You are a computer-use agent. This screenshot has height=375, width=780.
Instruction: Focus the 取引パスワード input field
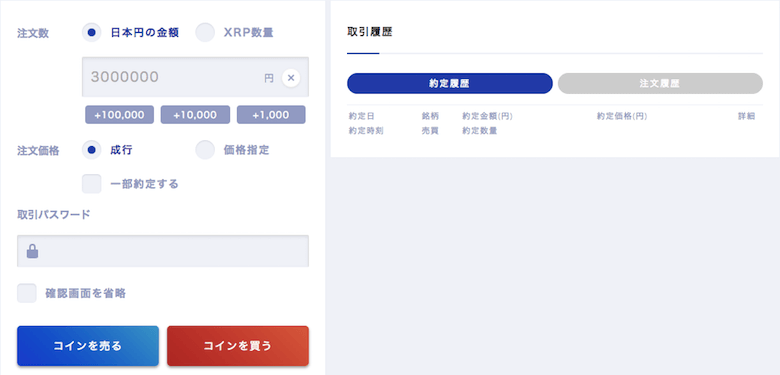(x=163, y=251)
